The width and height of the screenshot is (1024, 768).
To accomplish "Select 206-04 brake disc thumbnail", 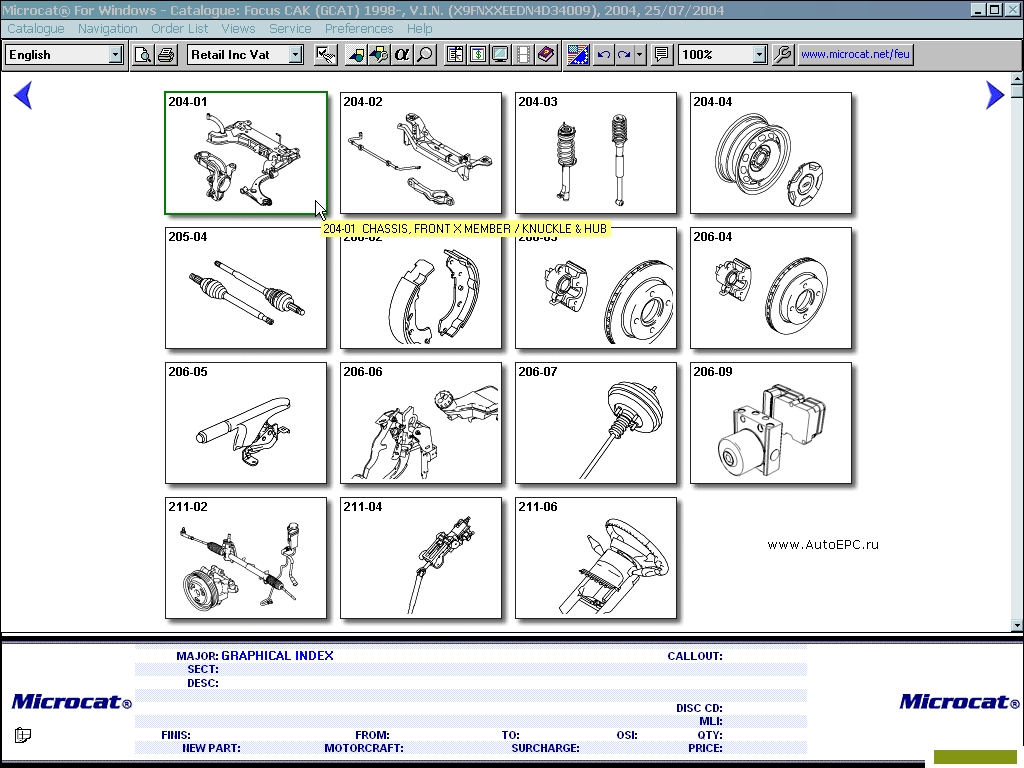I will click(771, 288).
